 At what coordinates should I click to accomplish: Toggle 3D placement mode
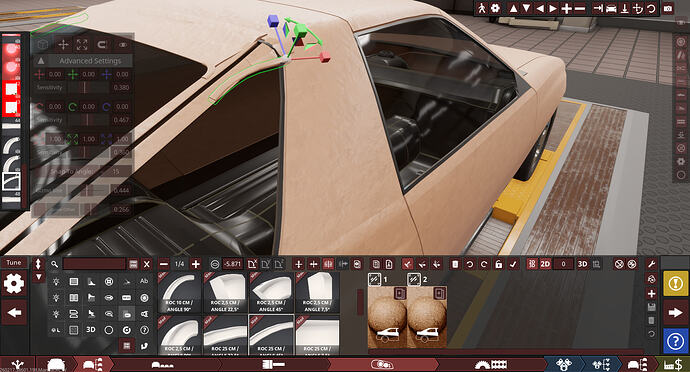(583, 264)
